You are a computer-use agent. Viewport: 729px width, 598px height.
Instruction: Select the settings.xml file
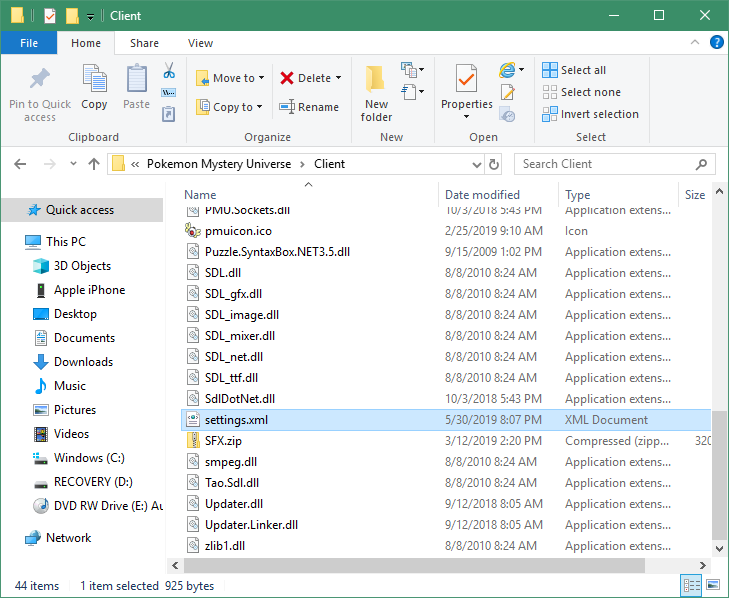[445, 420]
